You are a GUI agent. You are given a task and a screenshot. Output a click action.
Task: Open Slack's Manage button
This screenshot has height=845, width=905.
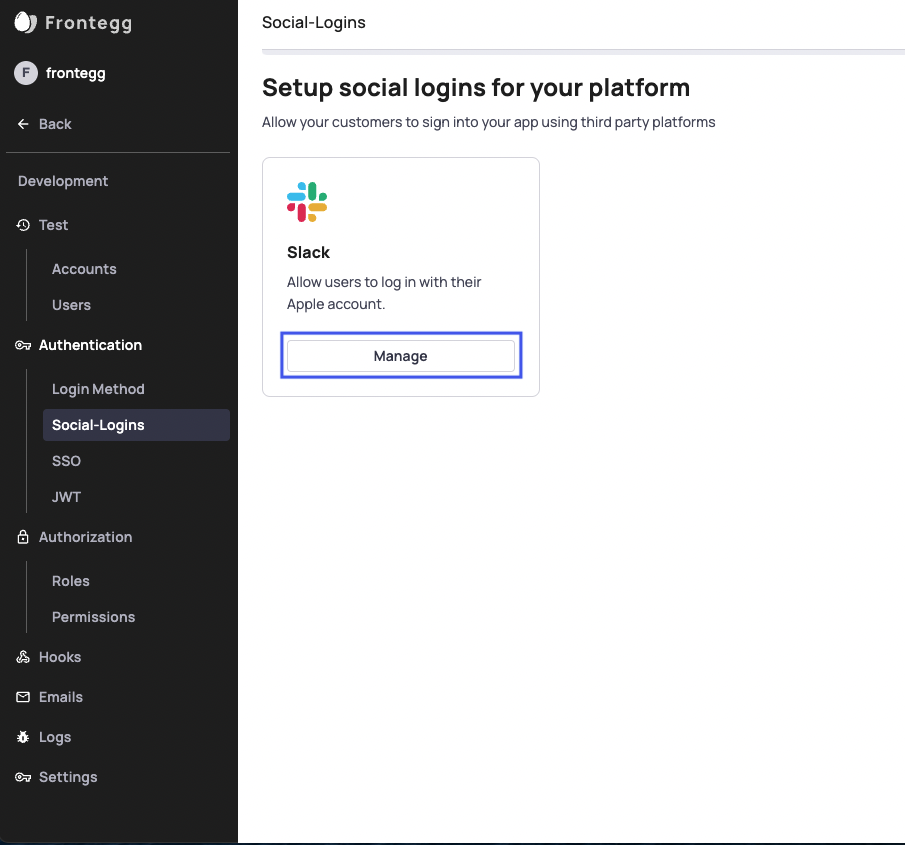[401, 356]
